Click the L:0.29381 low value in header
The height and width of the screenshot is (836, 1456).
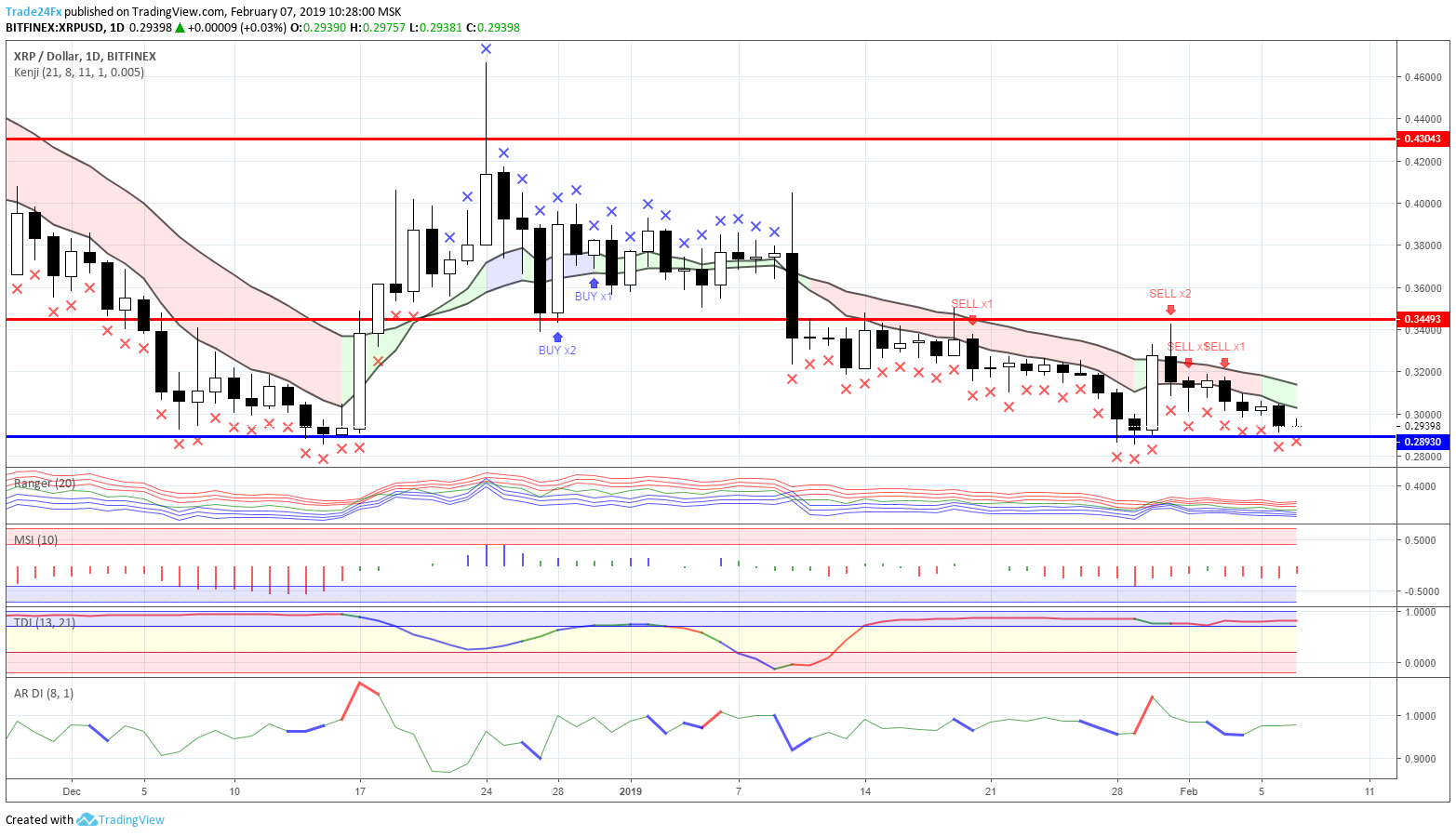click(435, 28)
